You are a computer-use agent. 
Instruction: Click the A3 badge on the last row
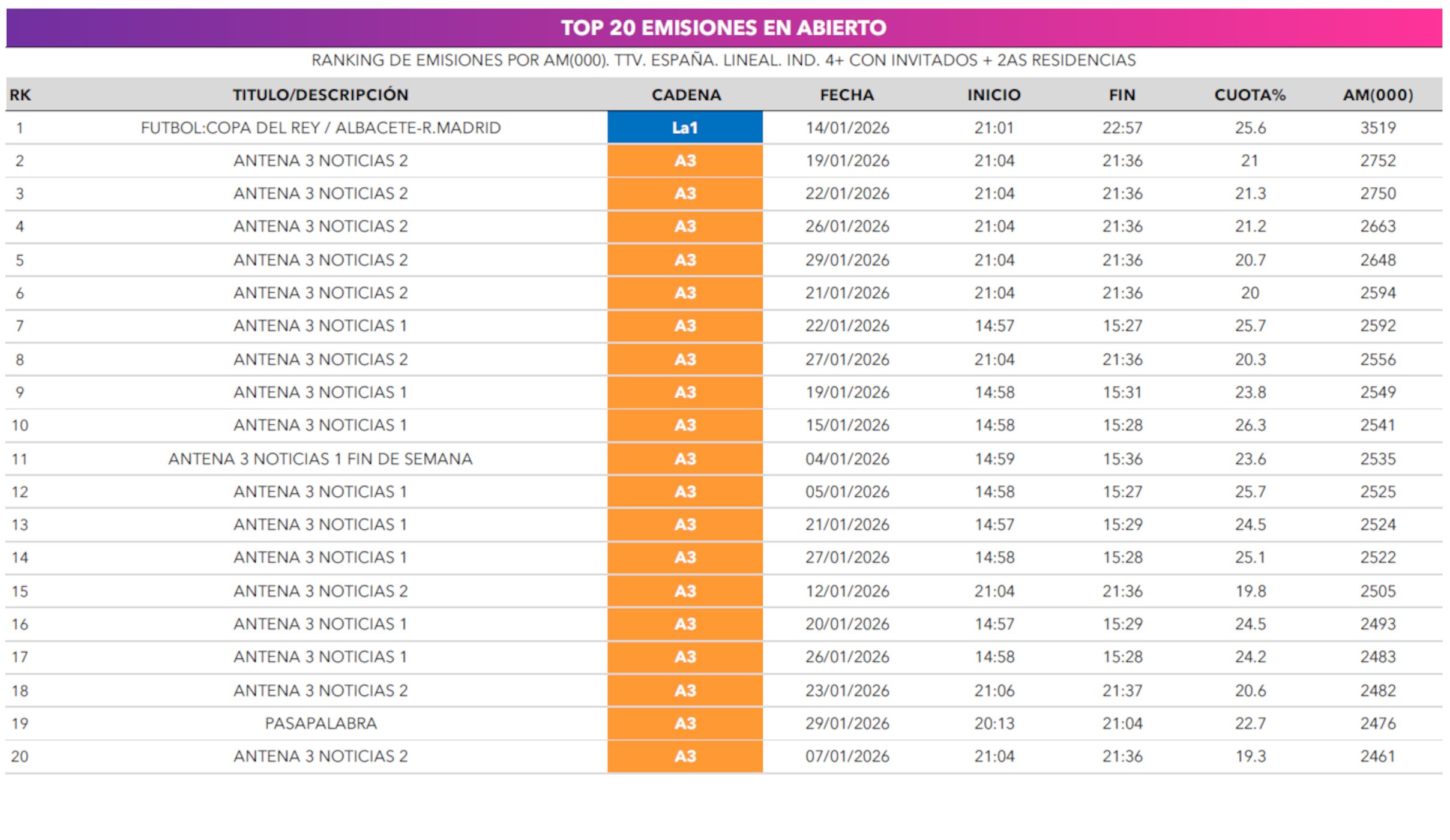pyautogui.click(x=684, y=756)
